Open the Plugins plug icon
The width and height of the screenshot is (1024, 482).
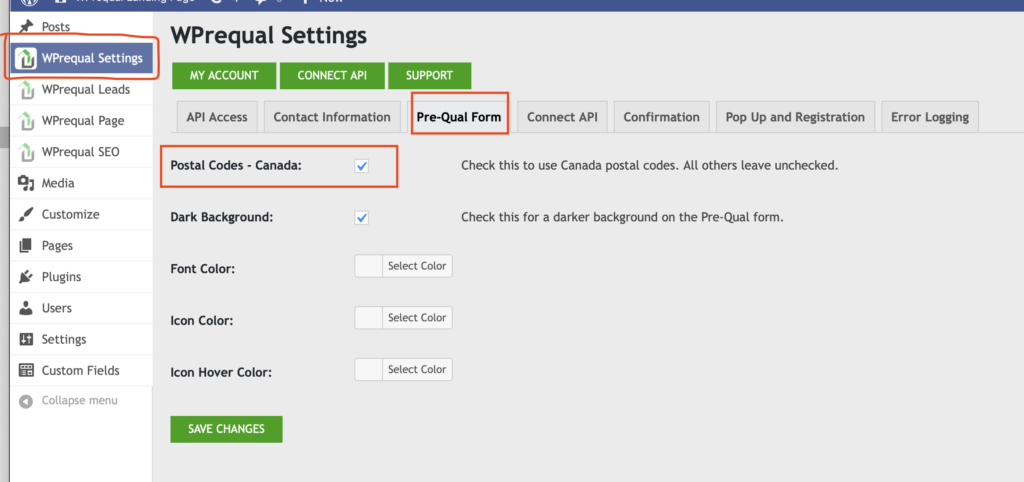tap(26, 277)
